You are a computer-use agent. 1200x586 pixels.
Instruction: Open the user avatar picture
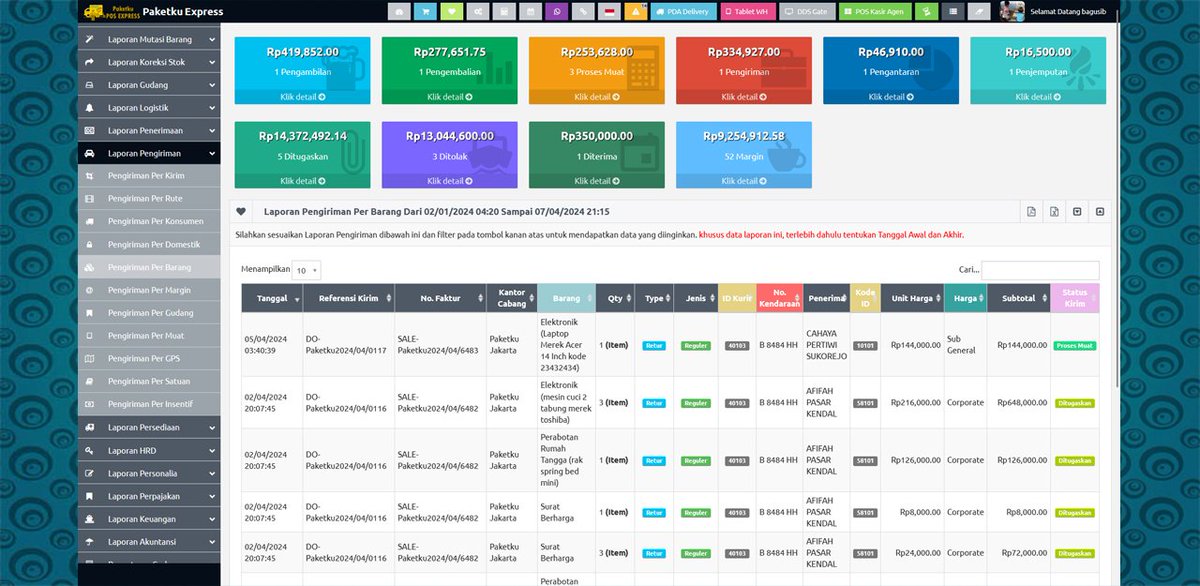pos(1012,11)
